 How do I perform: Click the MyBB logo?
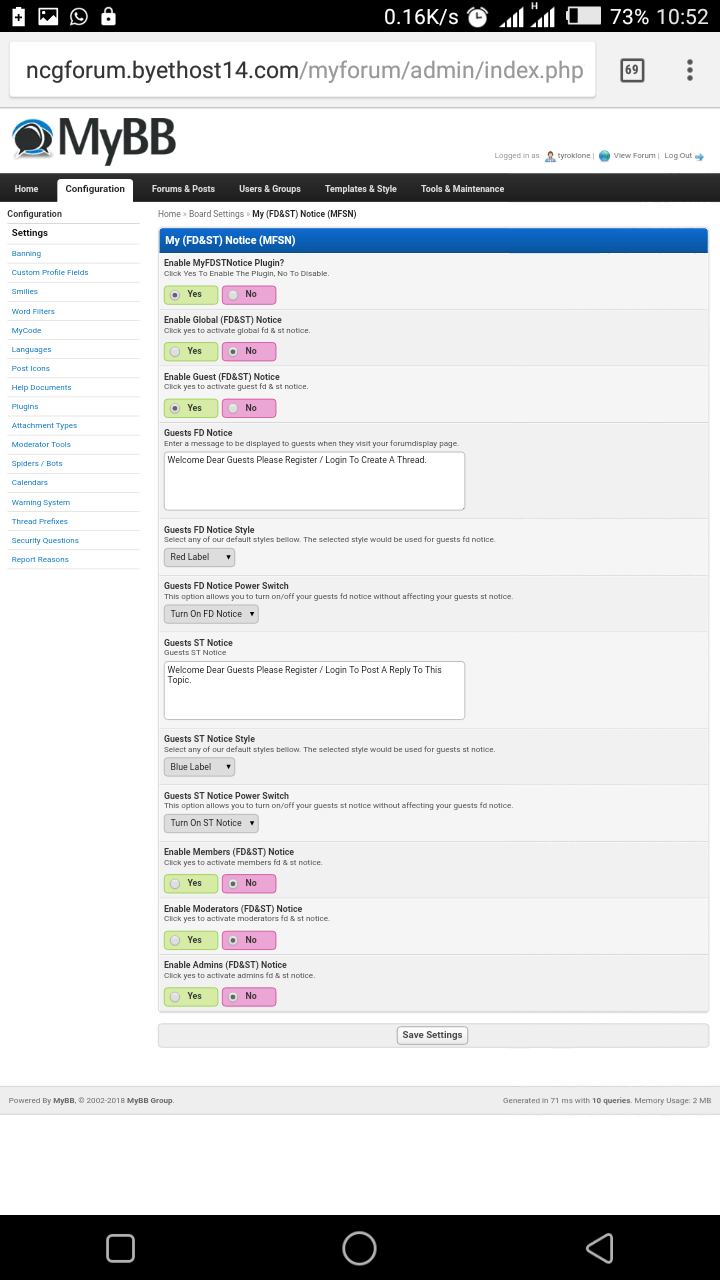point(94,140)
